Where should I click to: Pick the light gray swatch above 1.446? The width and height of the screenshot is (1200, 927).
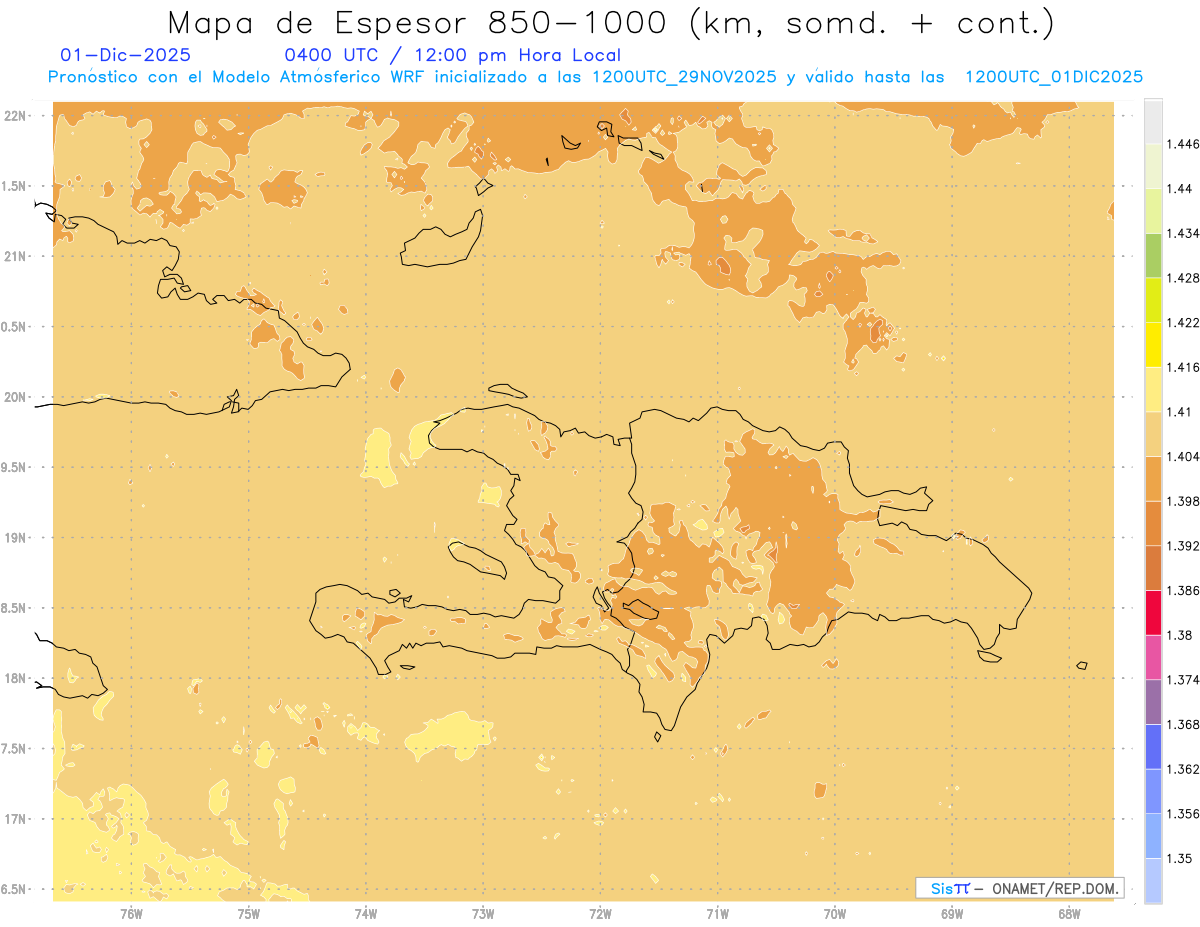click(1153, 121)
